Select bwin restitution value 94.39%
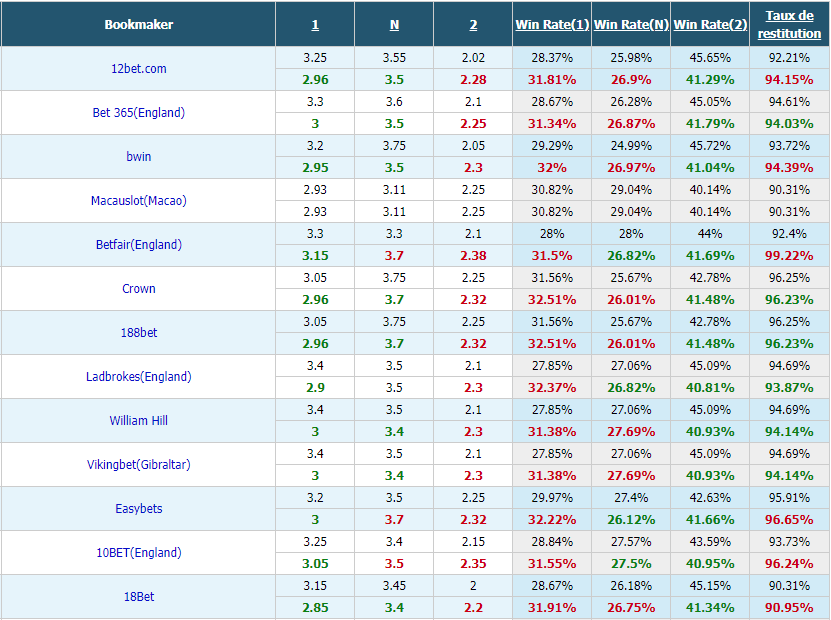 coord(789,167)
